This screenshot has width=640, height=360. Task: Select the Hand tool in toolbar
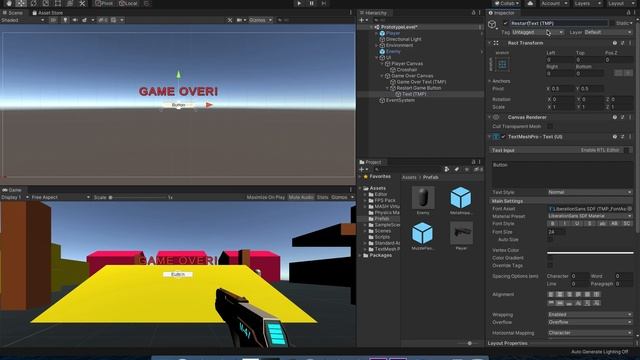[x=9, y=3]
